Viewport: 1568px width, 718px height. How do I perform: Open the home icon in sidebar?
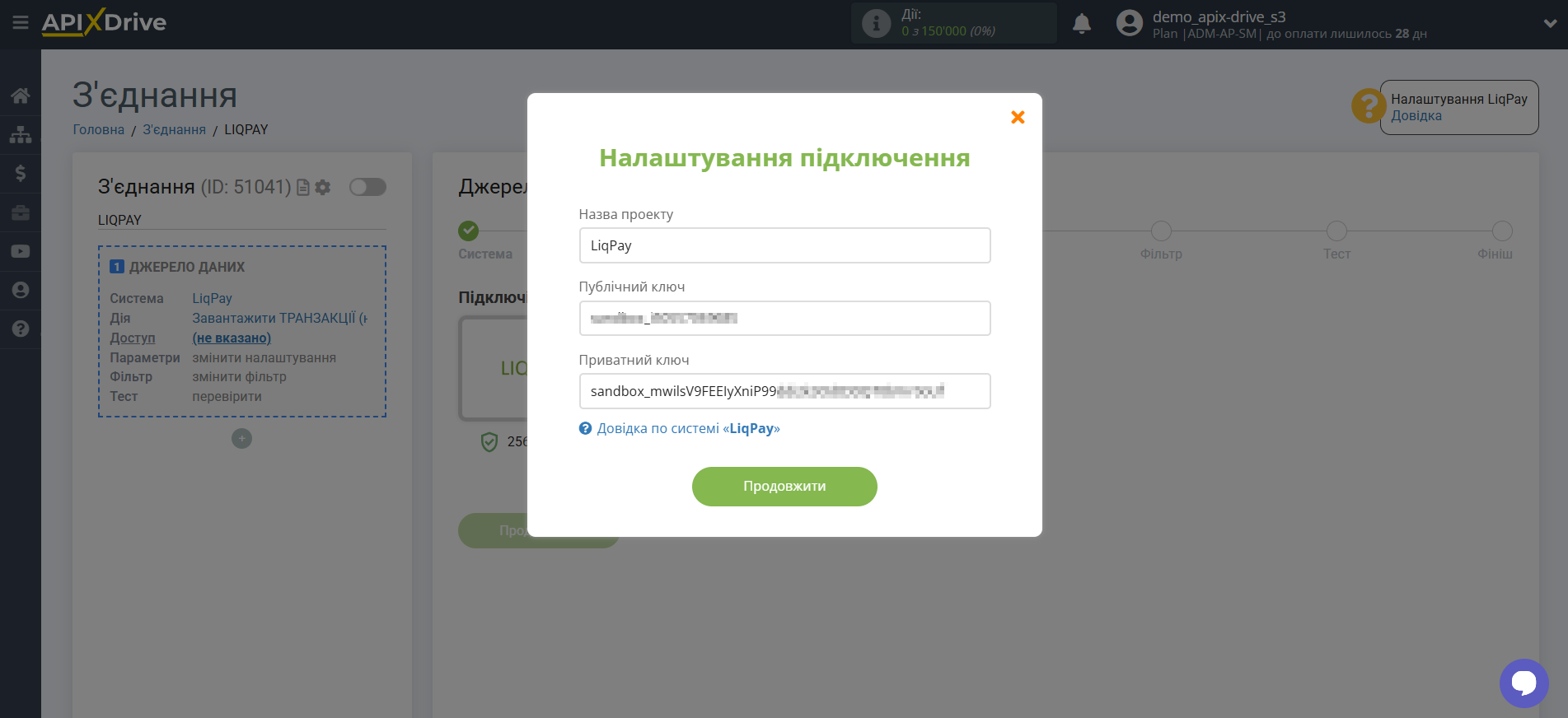coord(21,96)
